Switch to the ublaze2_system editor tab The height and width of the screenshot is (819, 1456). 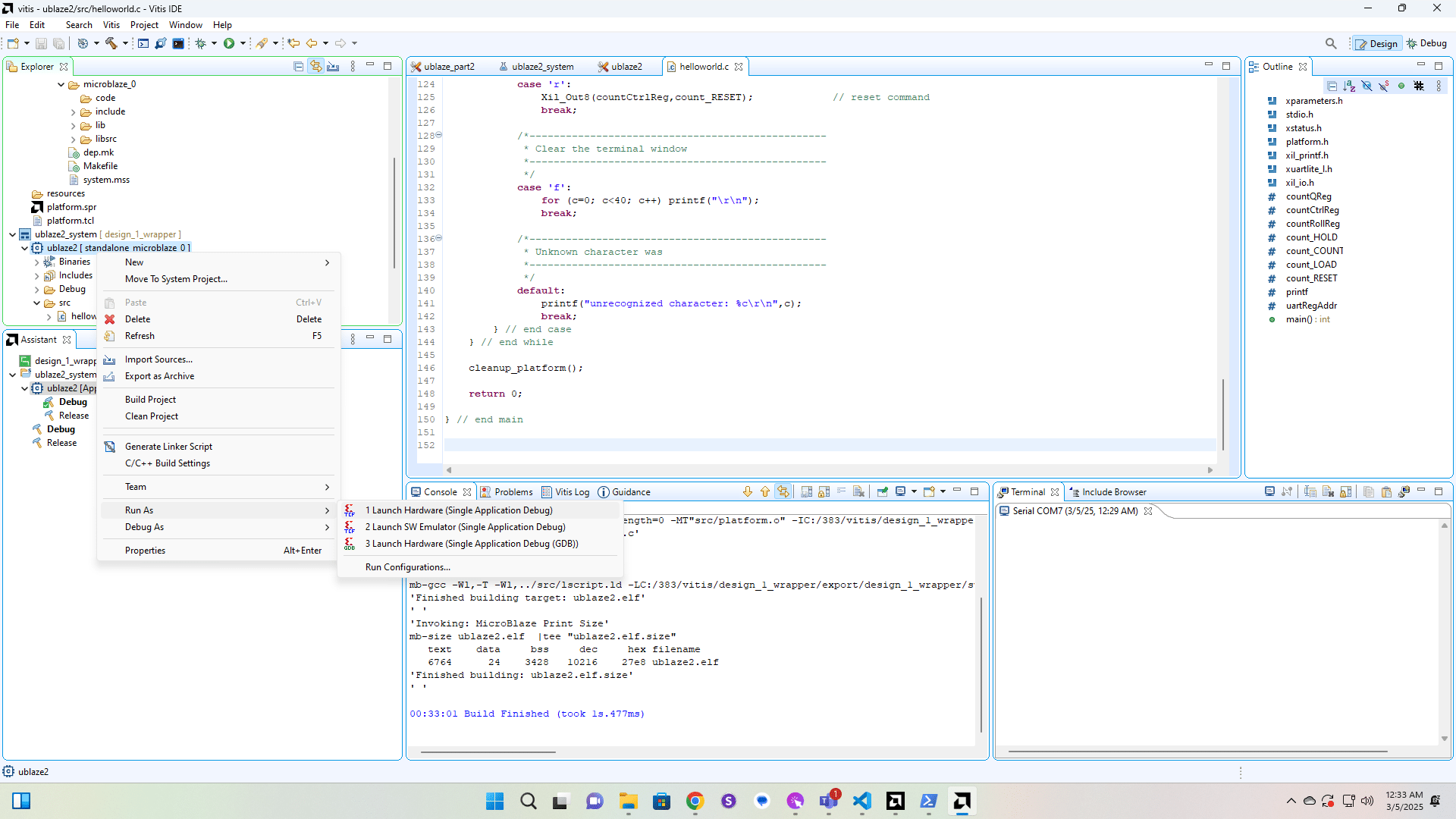pos(541,67)
